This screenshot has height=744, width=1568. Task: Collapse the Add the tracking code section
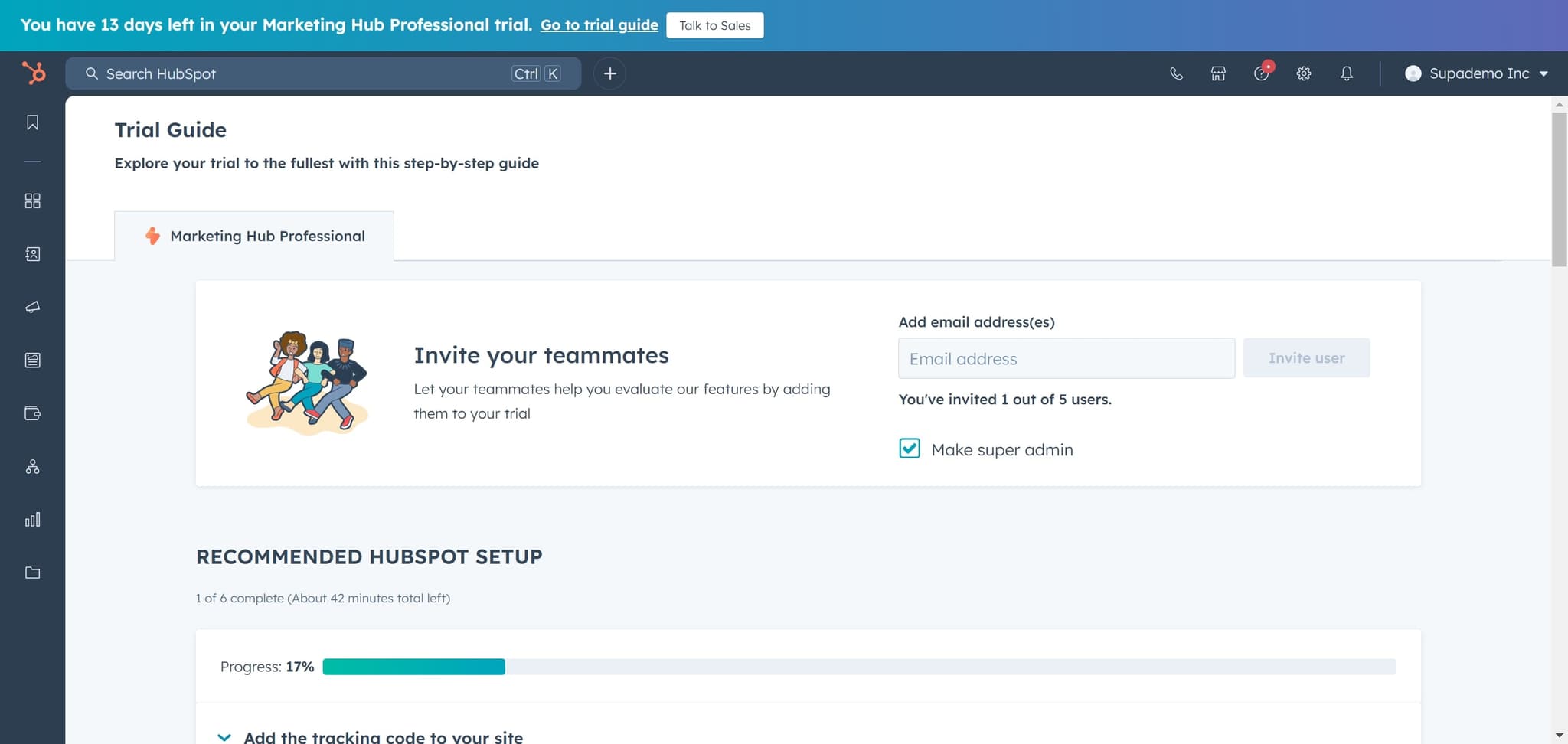tap(224, 736)
